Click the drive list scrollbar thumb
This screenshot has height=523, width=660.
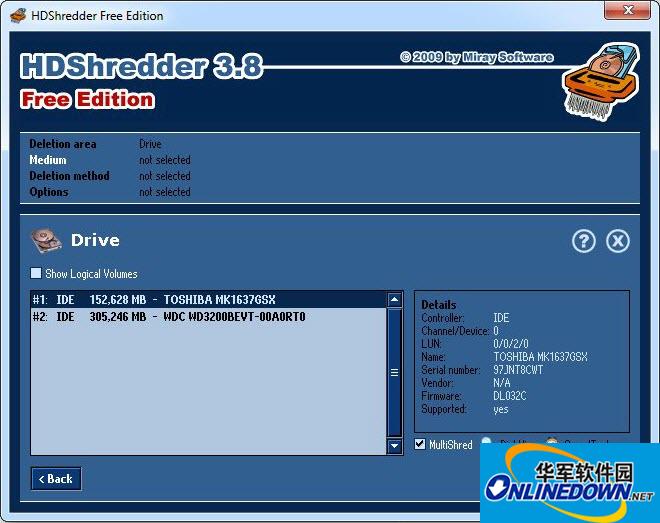click(394, 372)
